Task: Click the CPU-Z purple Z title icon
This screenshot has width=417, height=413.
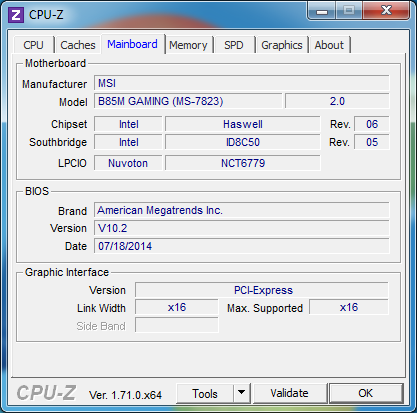Action: [16, 15]
